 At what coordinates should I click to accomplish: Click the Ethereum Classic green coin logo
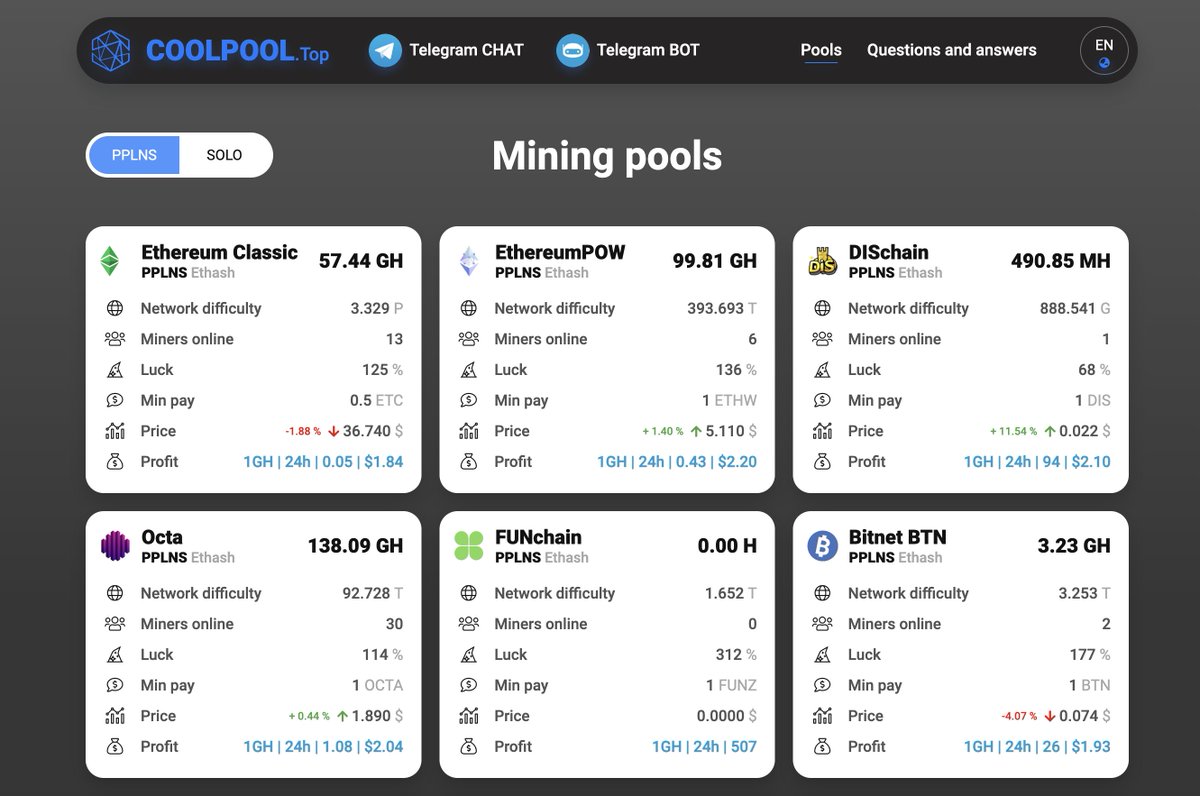coord(110,261)
